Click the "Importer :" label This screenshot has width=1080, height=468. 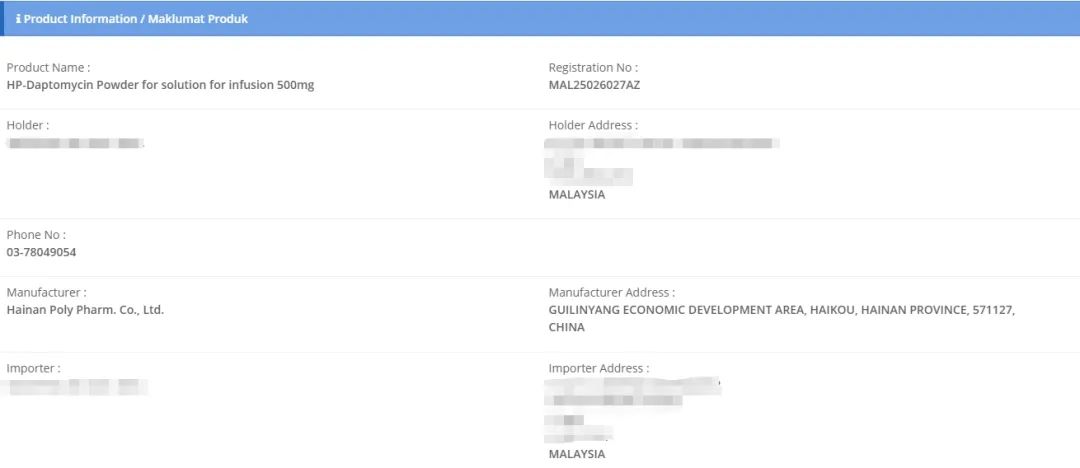coord(33,369)
